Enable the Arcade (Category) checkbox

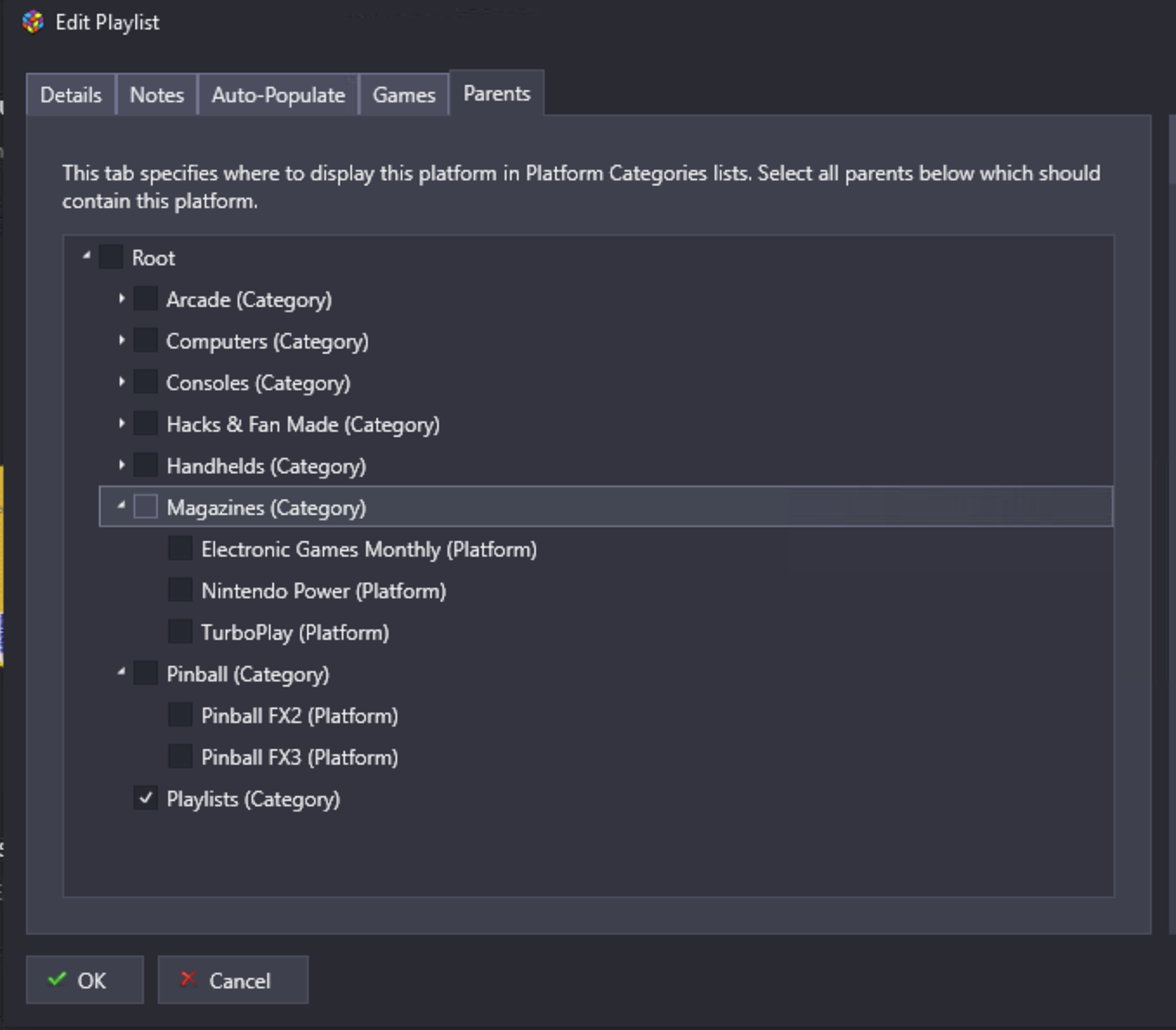146,299
